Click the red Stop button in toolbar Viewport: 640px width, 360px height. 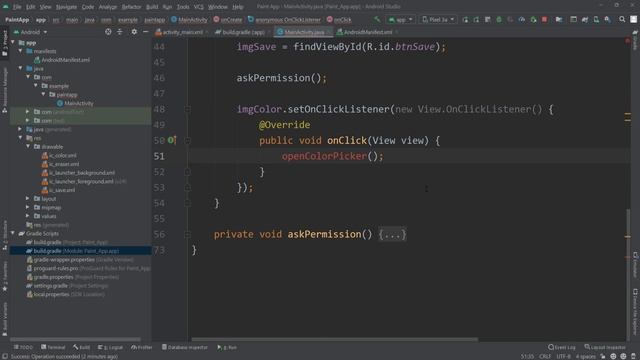[544, 19]
